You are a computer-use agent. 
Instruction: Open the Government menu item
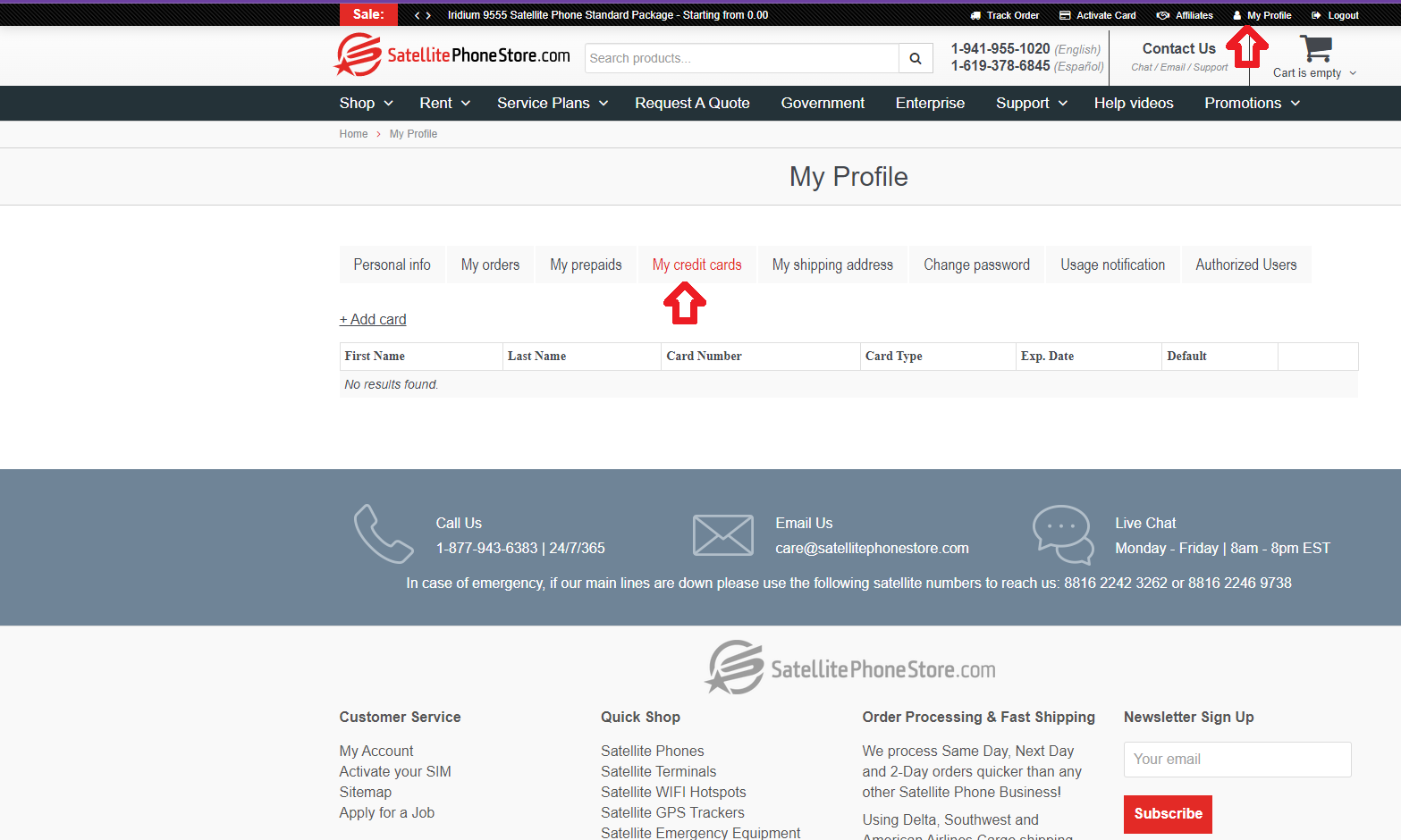[823, 104]
